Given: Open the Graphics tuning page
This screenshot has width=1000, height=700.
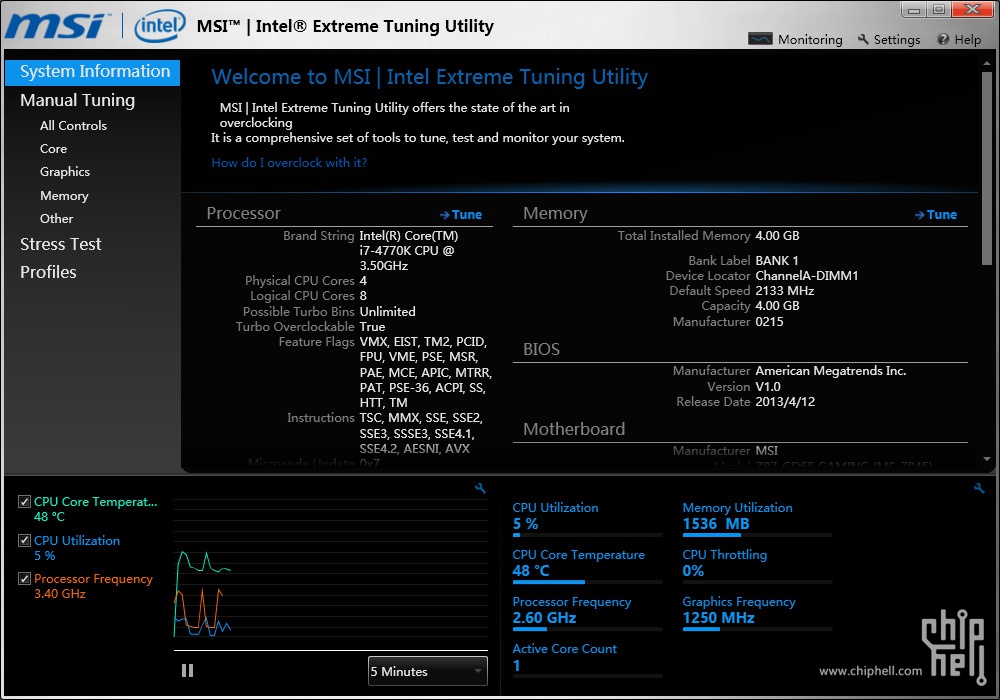Looking at the screenshot, I should (65, 172).
